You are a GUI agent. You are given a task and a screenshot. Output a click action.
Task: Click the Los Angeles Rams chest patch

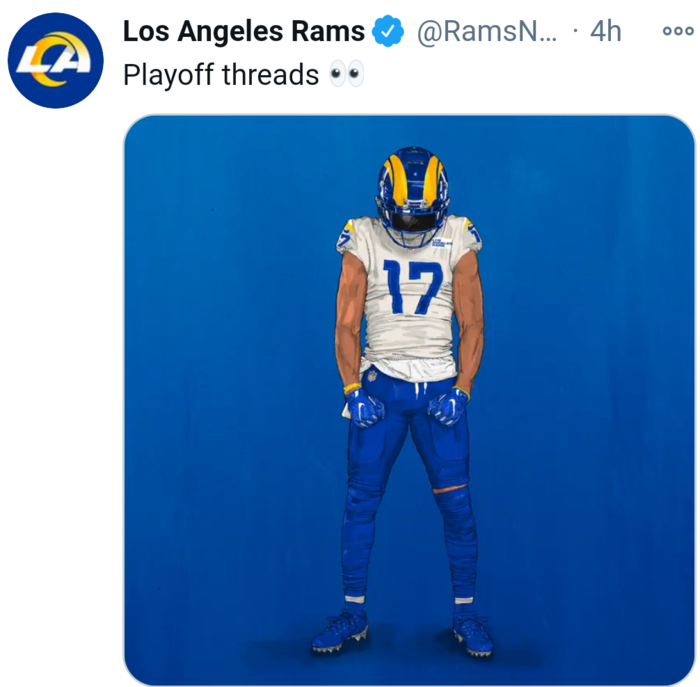pos(442,243)
